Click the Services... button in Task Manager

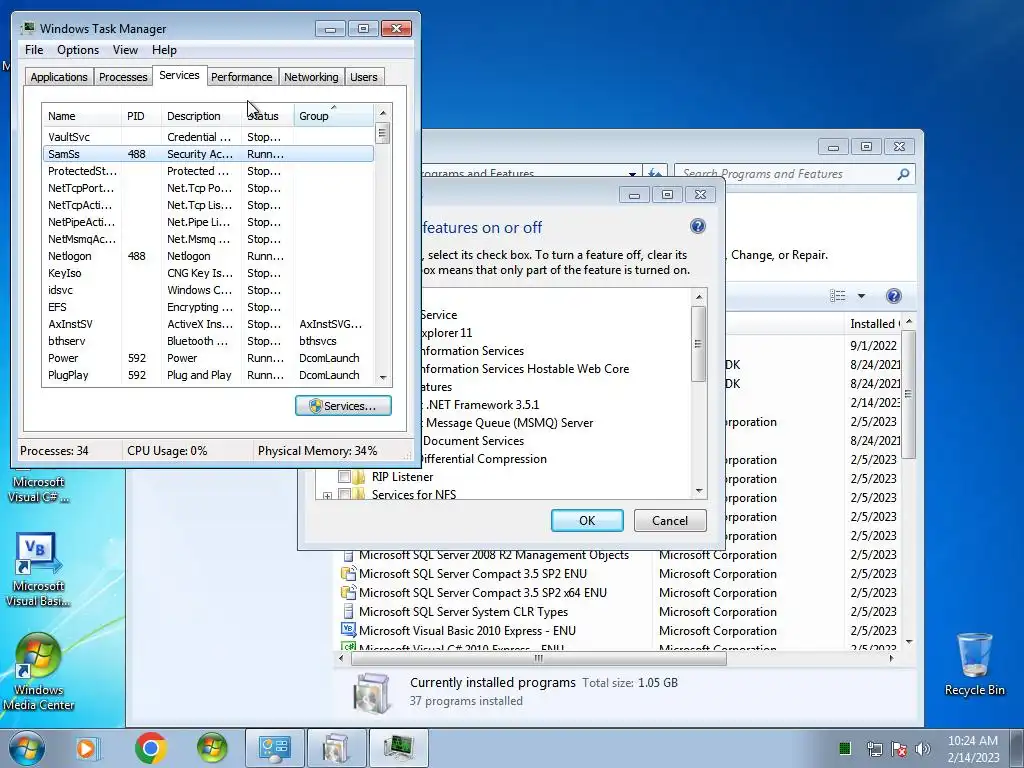pos(343,406)
